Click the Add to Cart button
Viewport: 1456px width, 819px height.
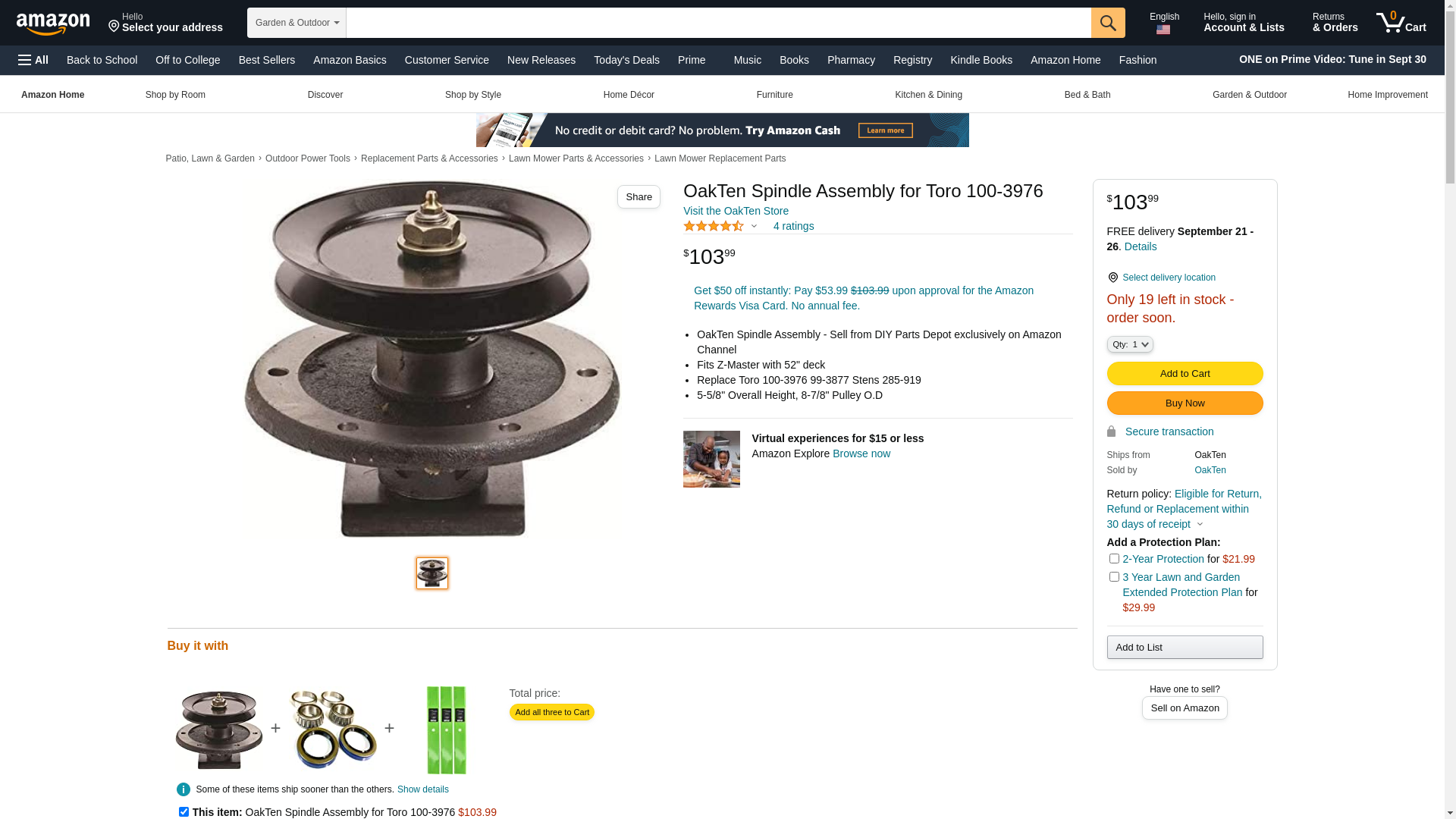point(1185,373)
